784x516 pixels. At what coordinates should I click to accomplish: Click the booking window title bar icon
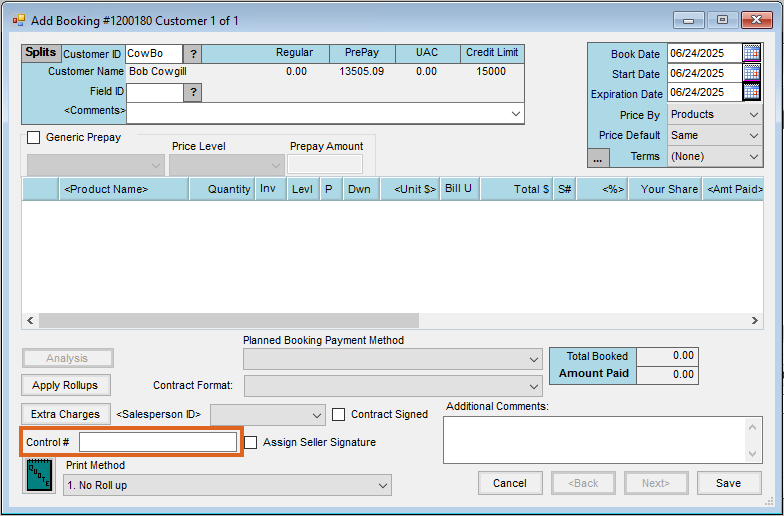pyautogui.click(x=19, y=20)
